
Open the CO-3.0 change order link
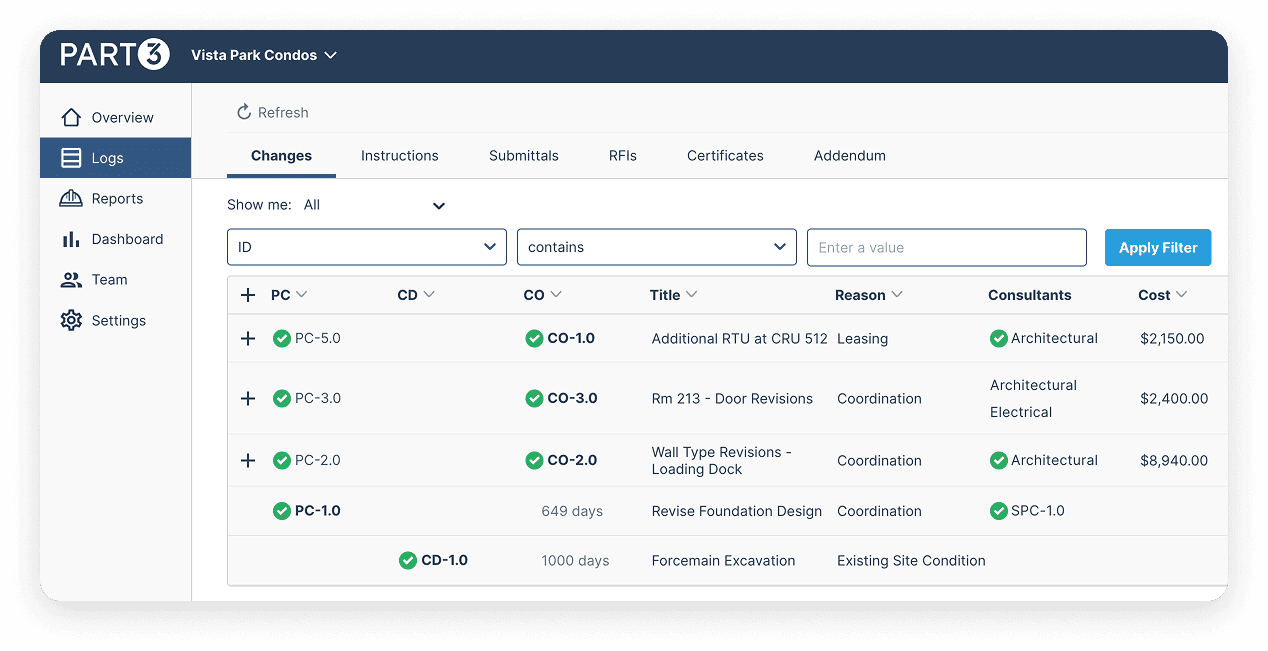[x=572, y=399]
